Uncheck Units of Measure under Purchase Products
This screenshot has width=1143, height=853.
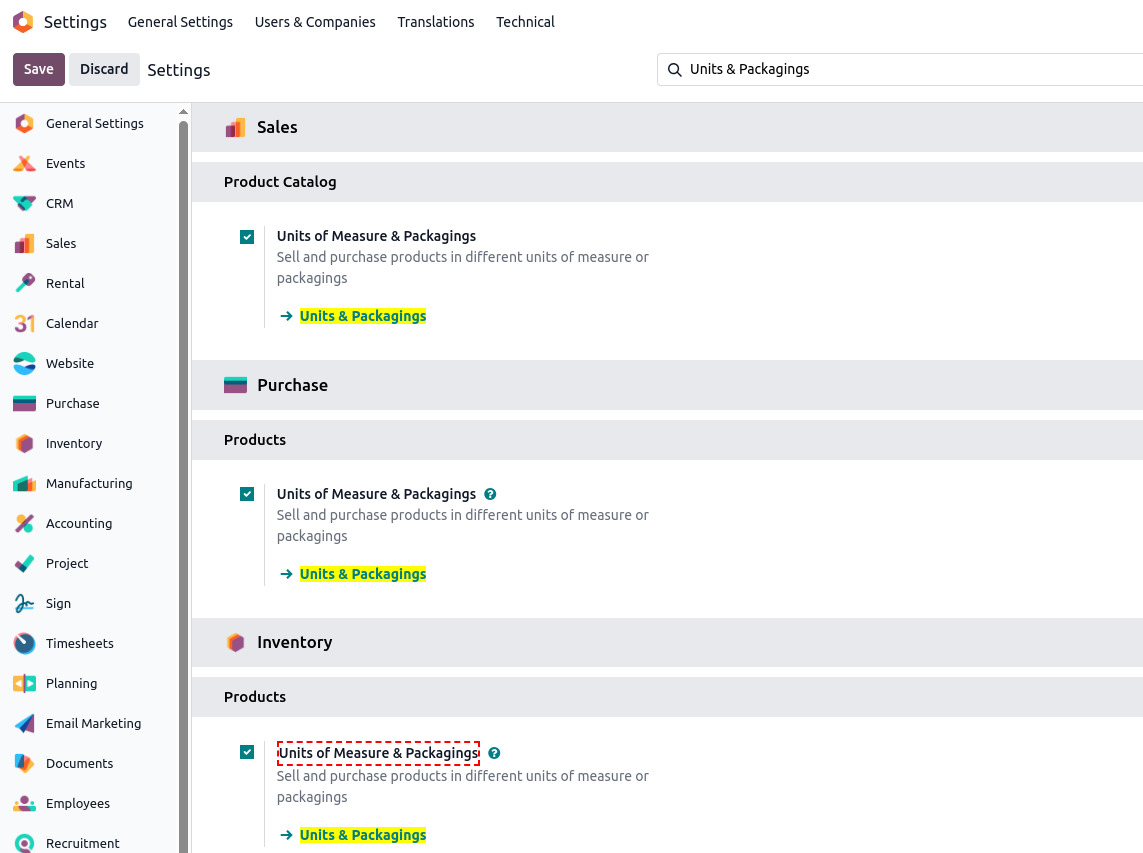click(247, 494)
